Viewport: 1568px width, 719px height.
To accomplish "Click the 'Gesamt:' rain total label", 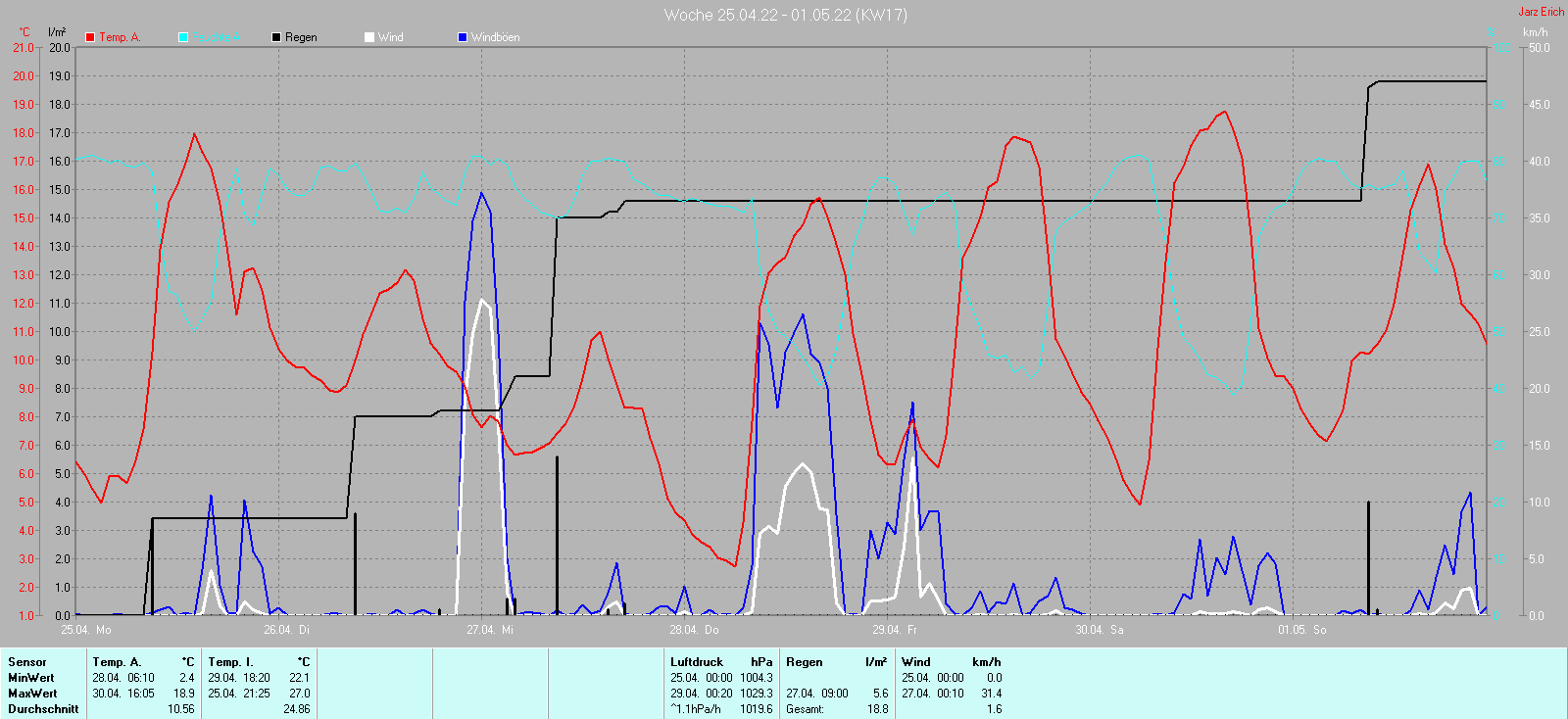I will (x=805, y=709).
